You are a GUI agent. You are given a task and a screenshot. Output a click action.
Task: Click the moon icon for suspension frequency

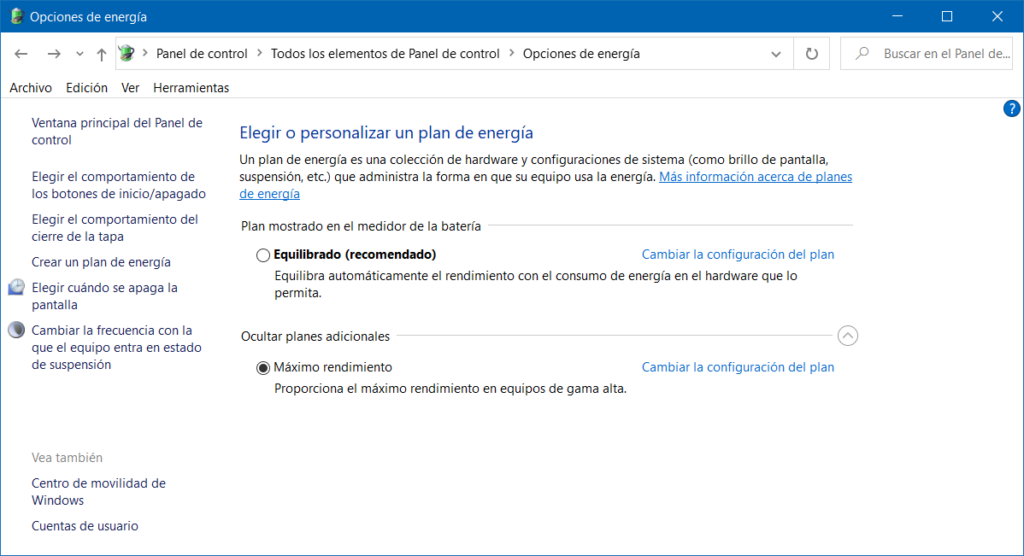click(16, 330)
